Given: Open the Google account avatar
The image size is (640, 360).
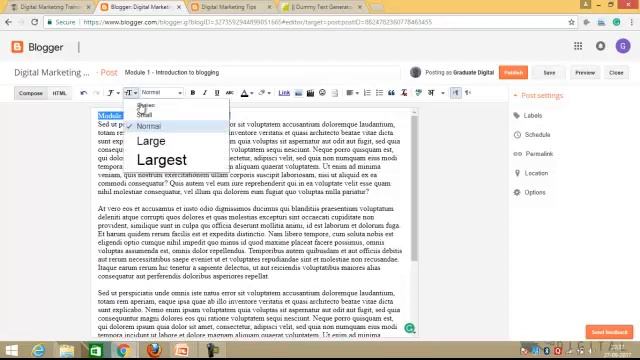Looking at the screenshot, I should coord(623,46).
